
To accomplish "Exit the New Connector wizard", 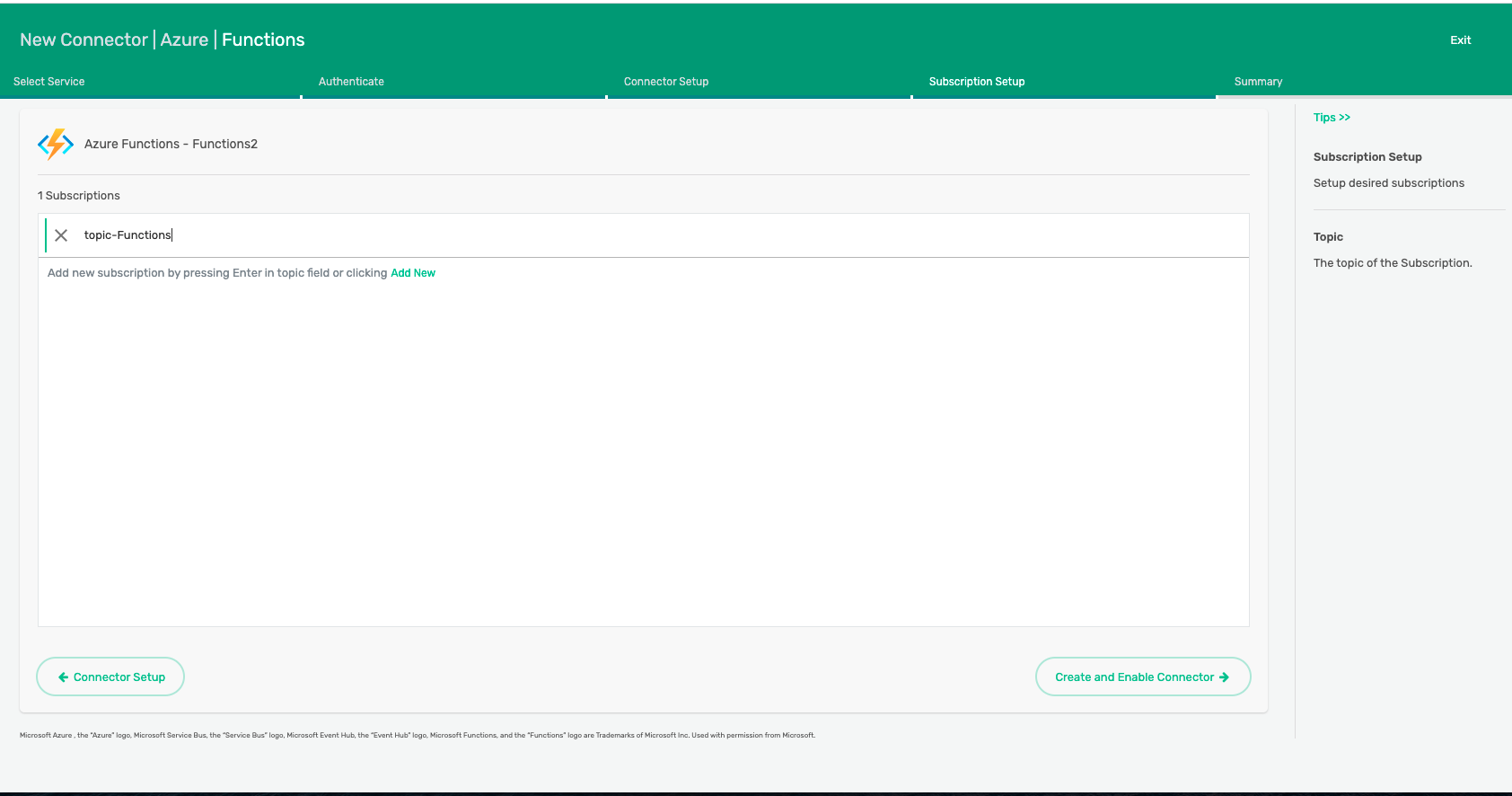I will [1460, 40].
